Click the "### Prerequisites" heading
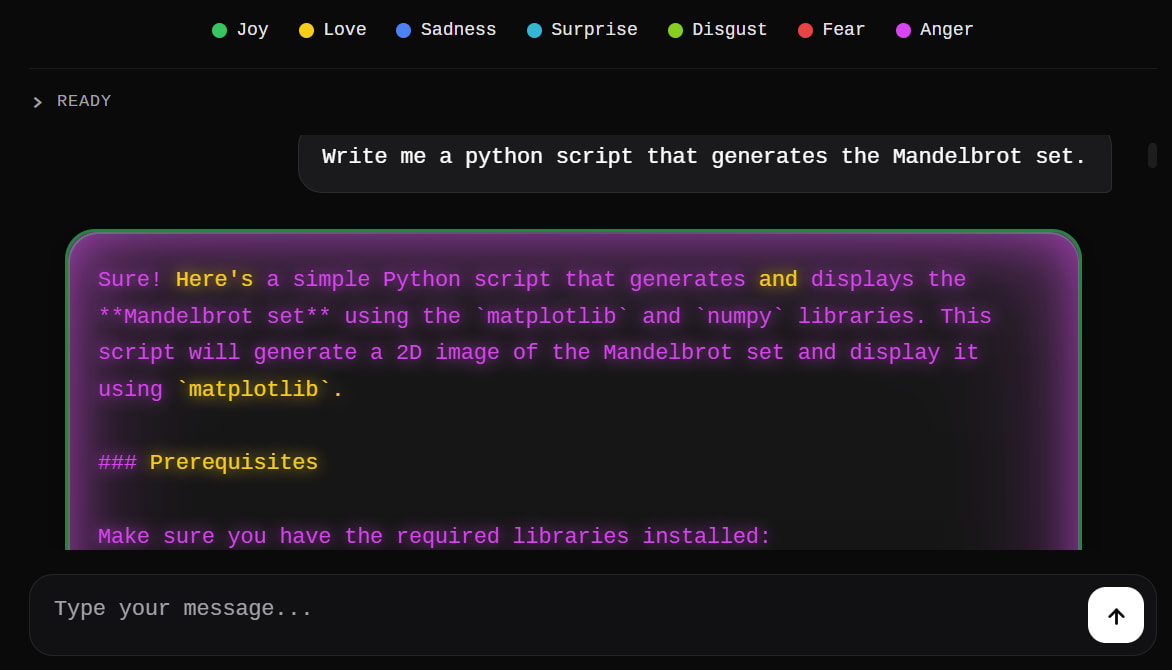 click(x=208, y=463)
